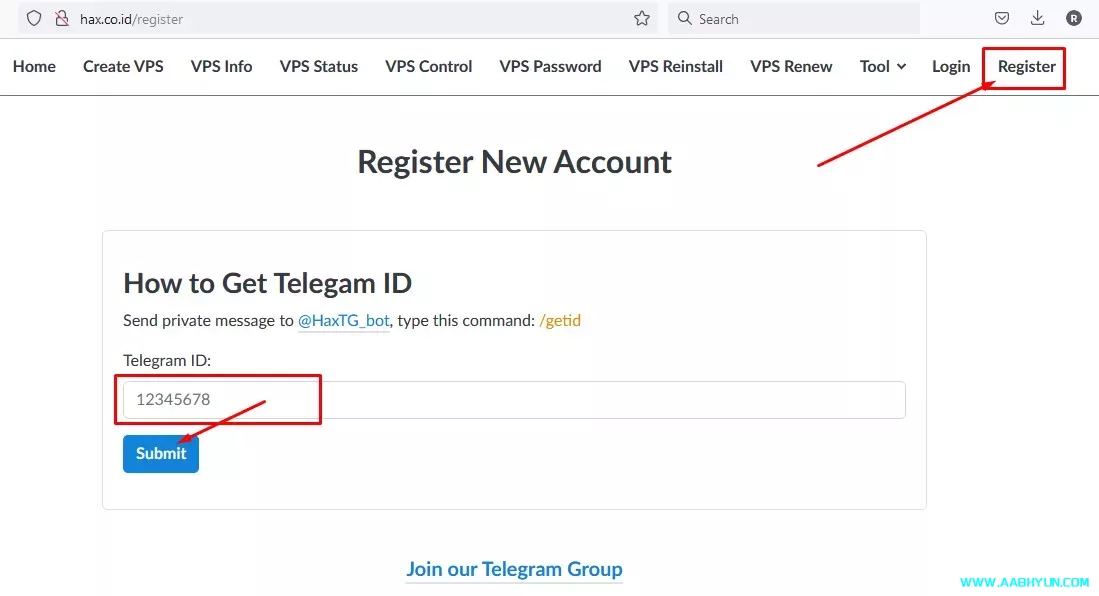This screenshot has width=1099, height=596.
Task: Open the Create VPS page
Action: (x=123, y=66)
